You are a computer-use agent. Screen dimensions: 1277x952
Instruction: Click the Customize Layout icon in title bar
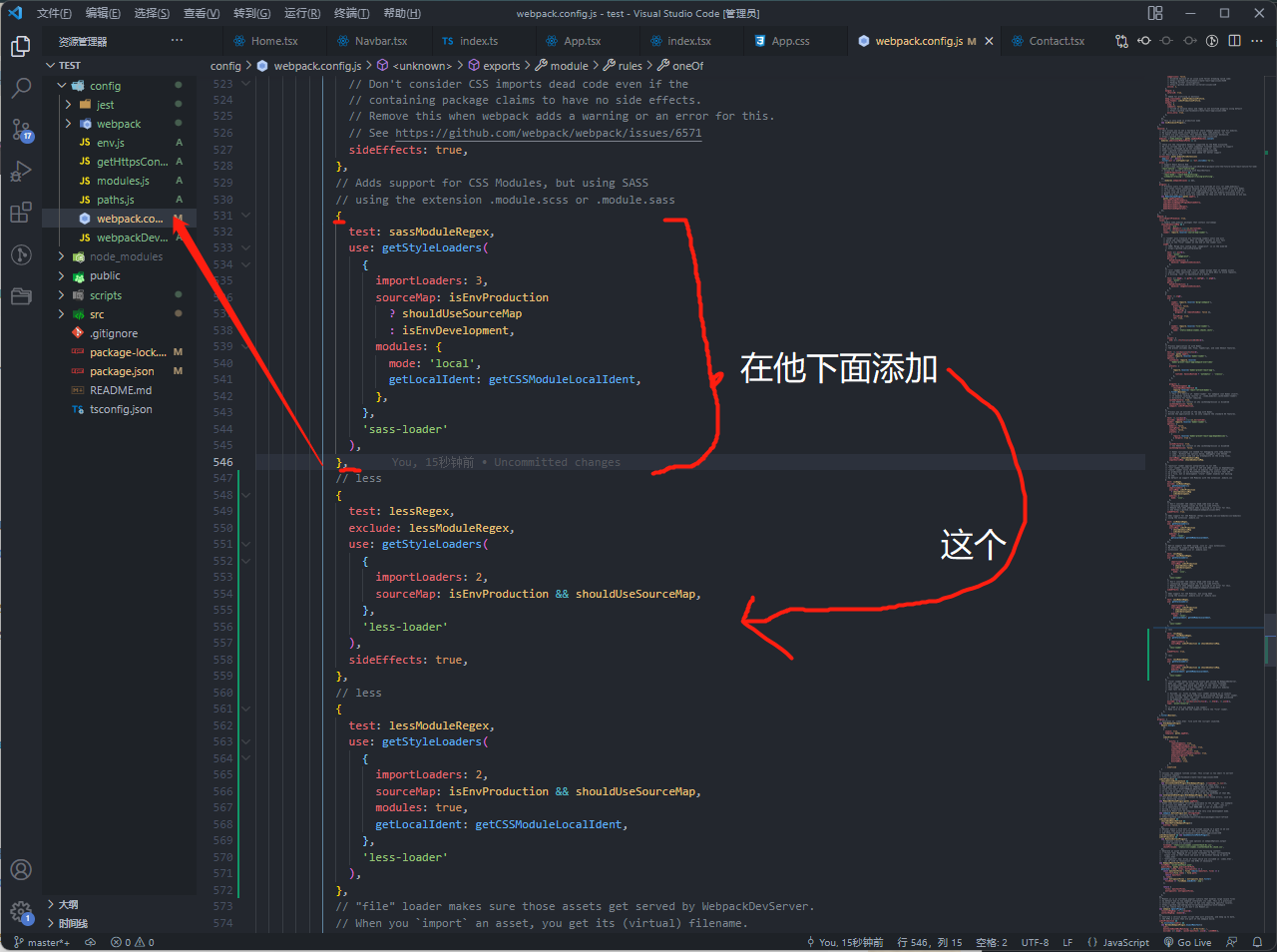pyautogui.click(x=1155, y=13)
